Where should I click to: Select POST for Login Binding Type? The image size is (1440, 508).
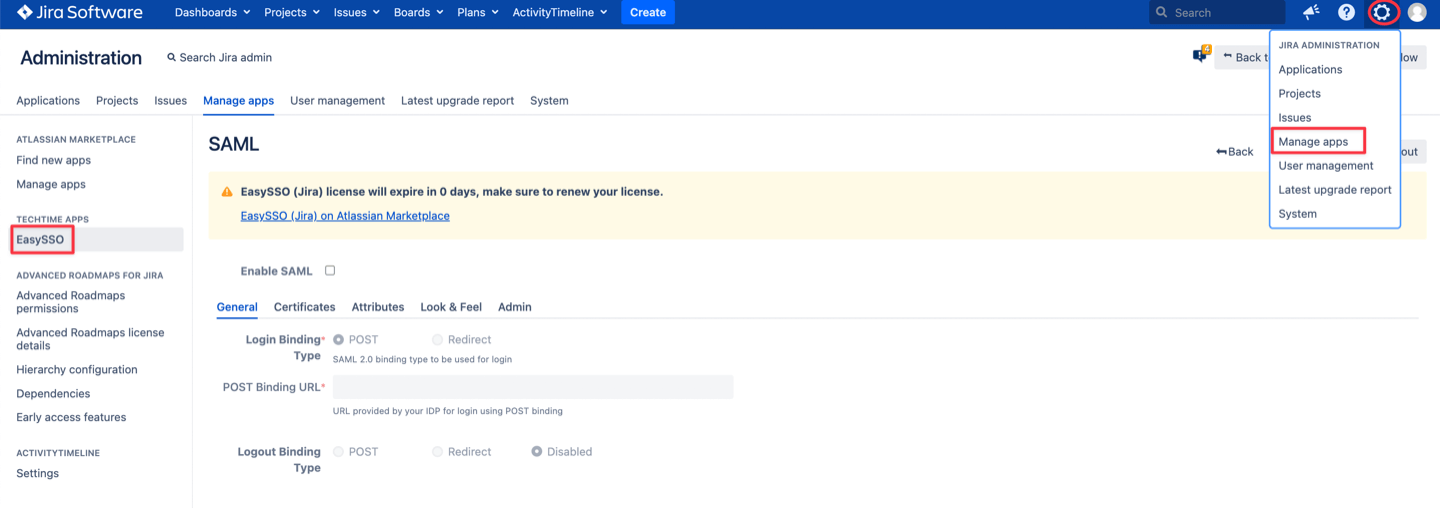pyautogui.click(x=339, y=340)
